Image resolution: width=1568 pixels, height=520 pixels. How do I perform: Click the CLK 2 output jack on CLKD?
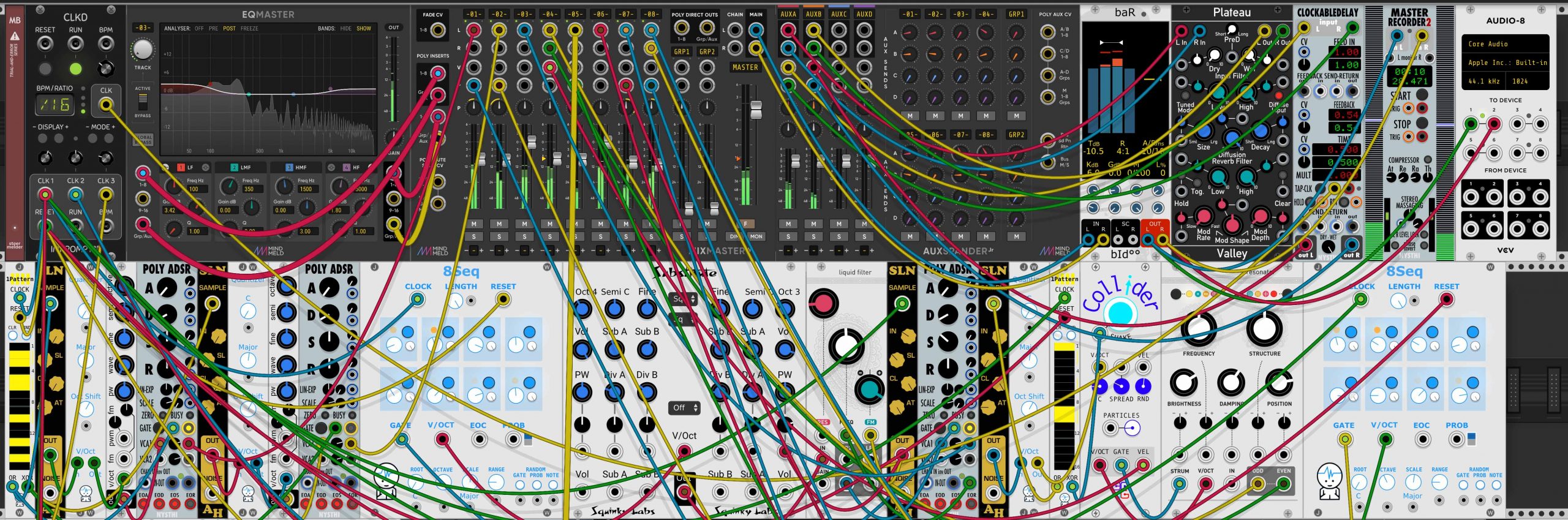coord(75,195)
